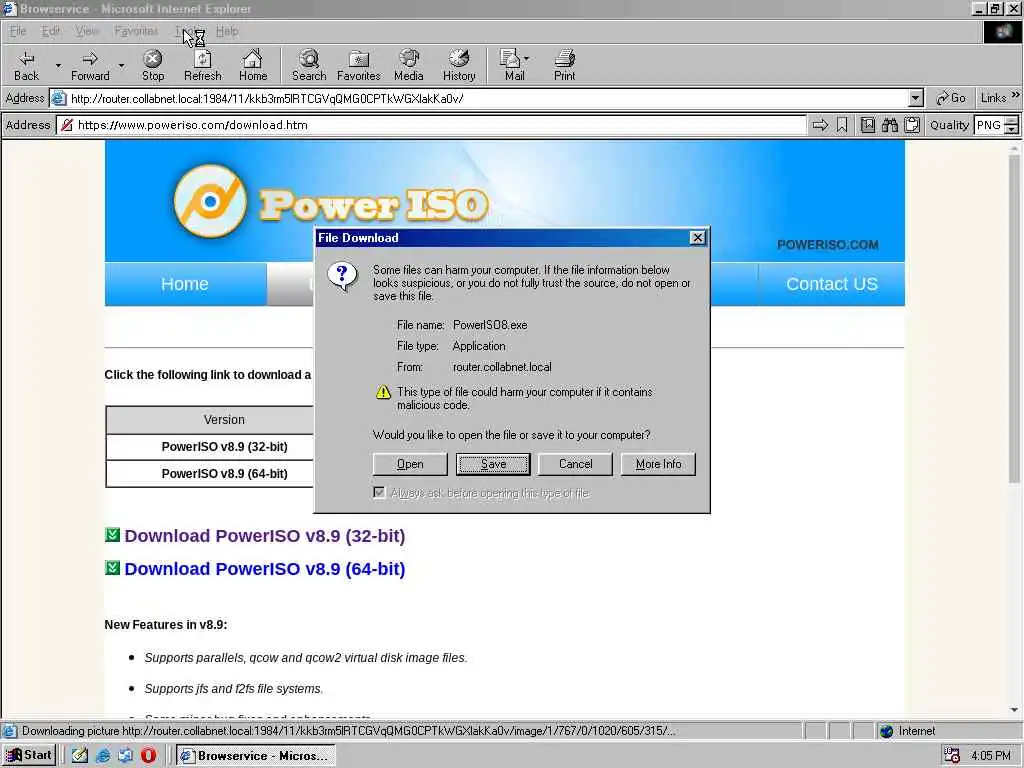Screen dimensions: 1024x768
Task: Click the scrollbar down arrow
Action: [1014, 710]
